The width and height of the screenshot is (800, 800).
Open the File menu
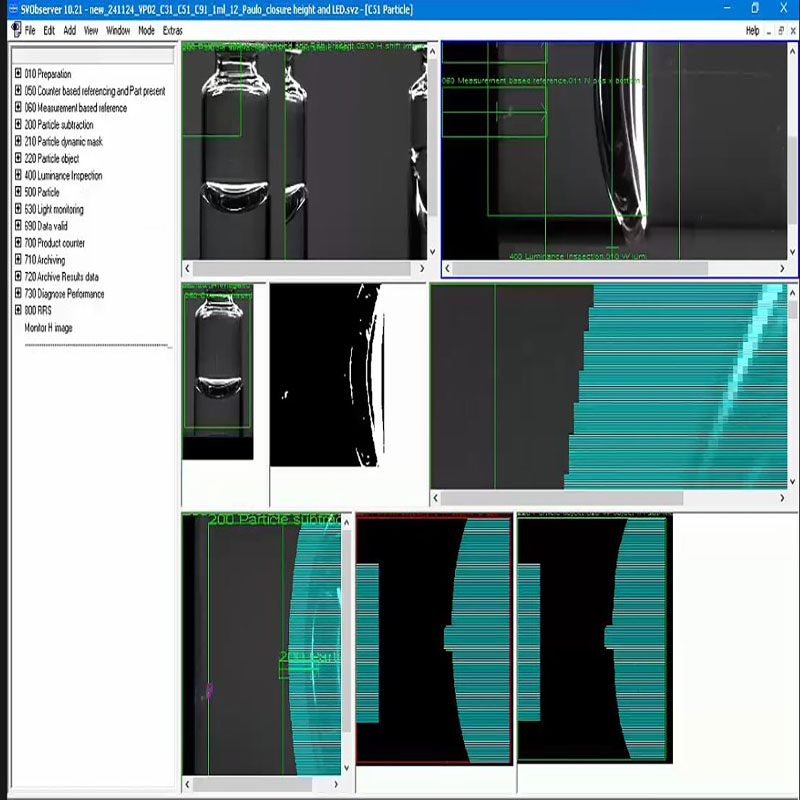[30, 30]
